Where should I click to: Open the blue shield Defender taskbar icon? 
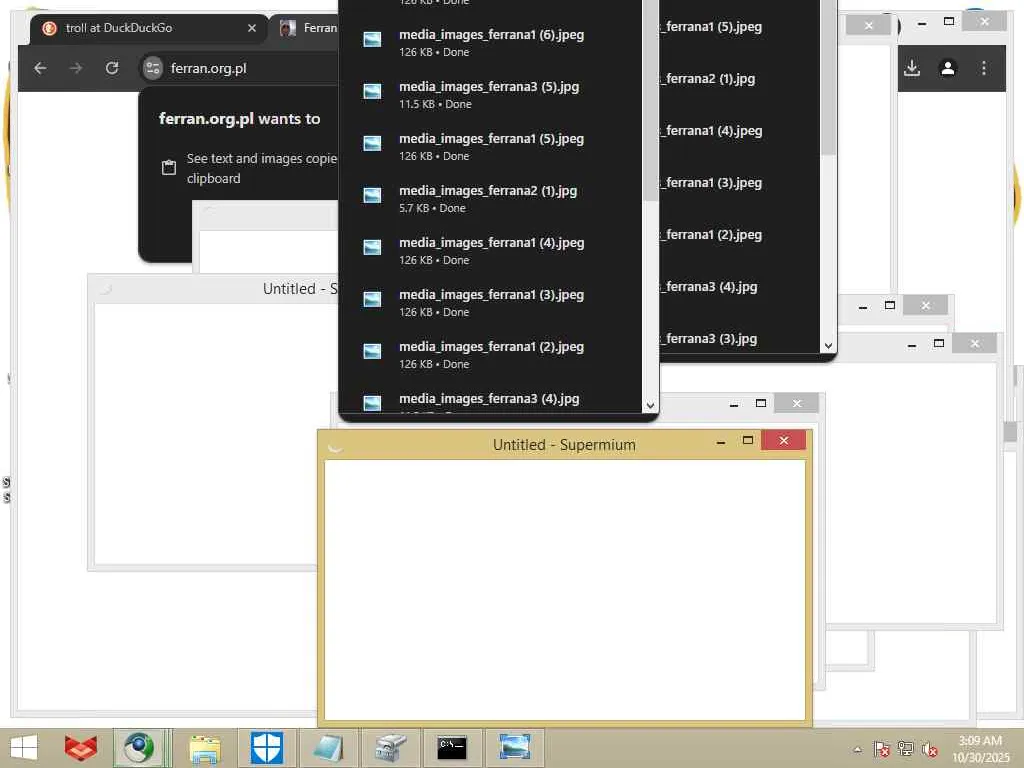coord(267,748)
